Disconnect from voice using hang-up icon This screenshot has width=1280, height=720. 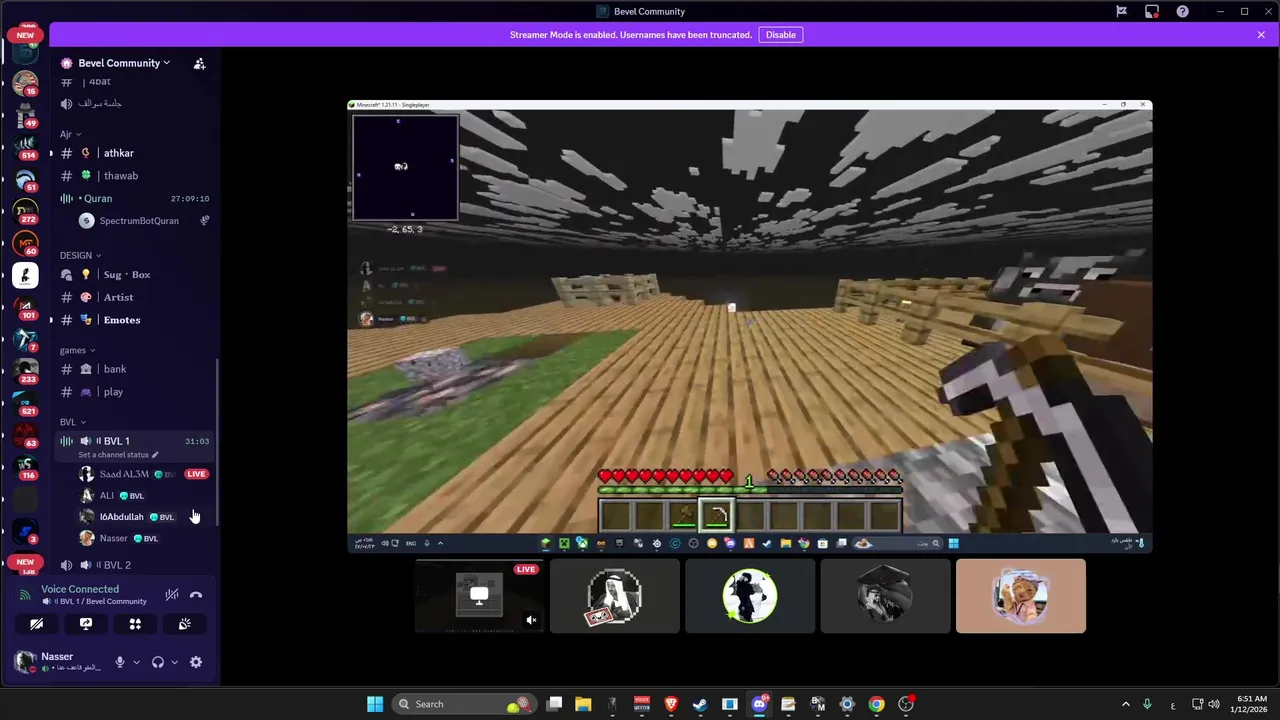(x=196, y=594)
